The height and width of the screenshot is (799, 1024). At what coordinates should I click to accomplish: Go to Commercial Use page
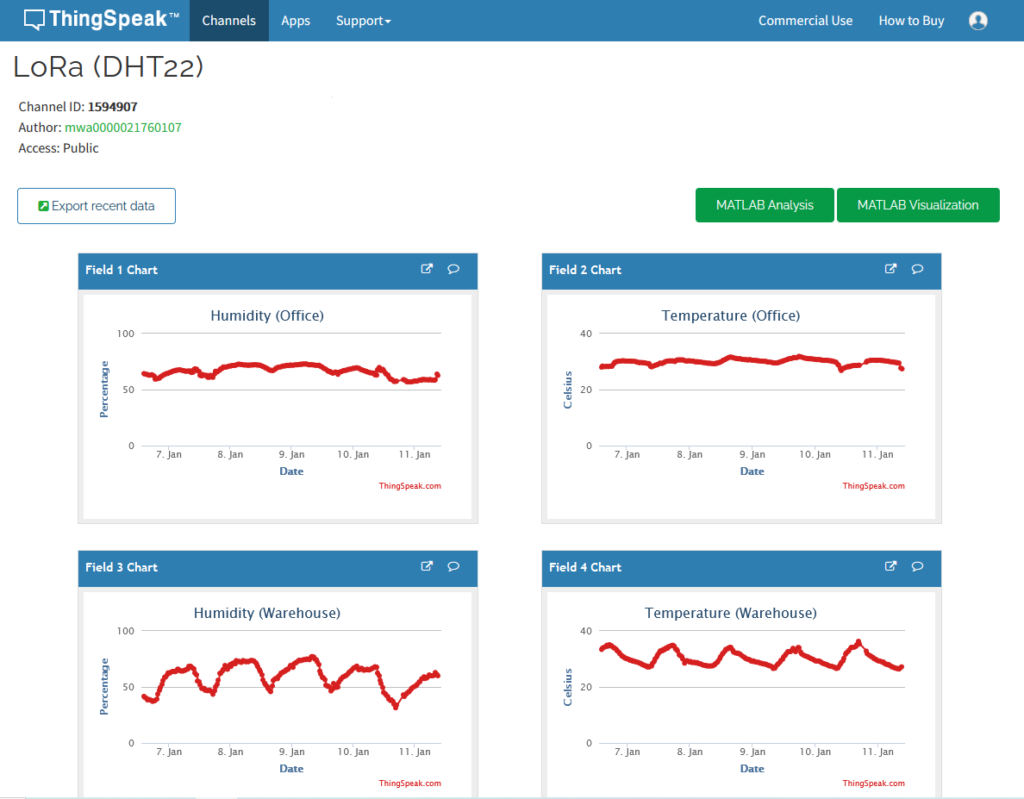[x=805, y=21]
